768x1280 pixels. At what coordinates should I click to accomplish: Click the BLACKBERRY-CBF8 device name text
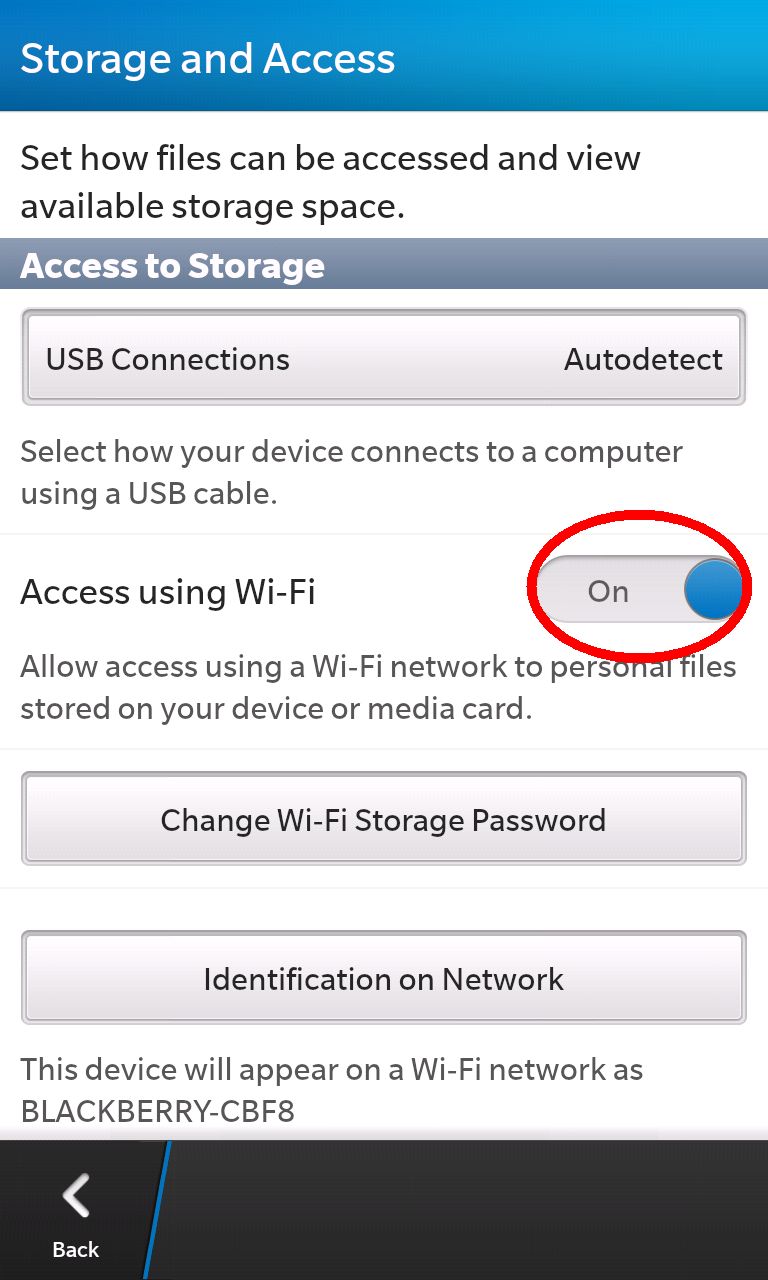click(157, 1110)
